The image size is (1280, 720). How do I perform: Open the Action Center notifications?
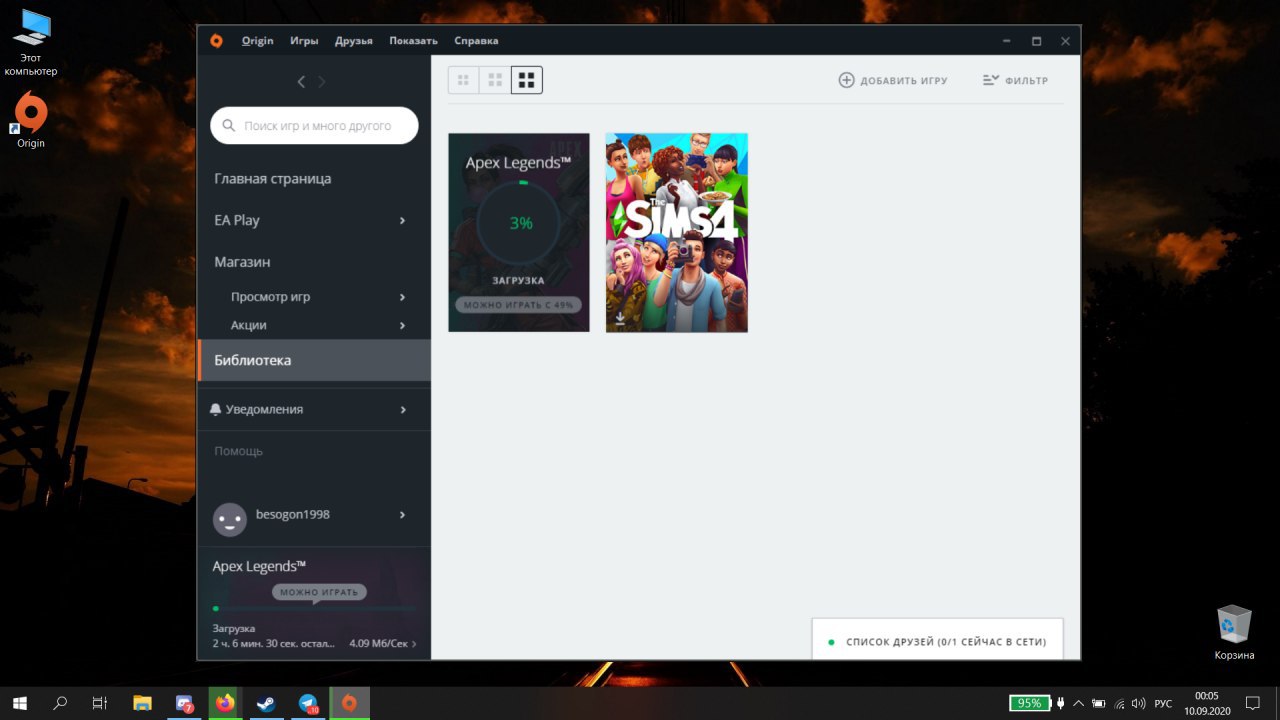click(1252, 703)
